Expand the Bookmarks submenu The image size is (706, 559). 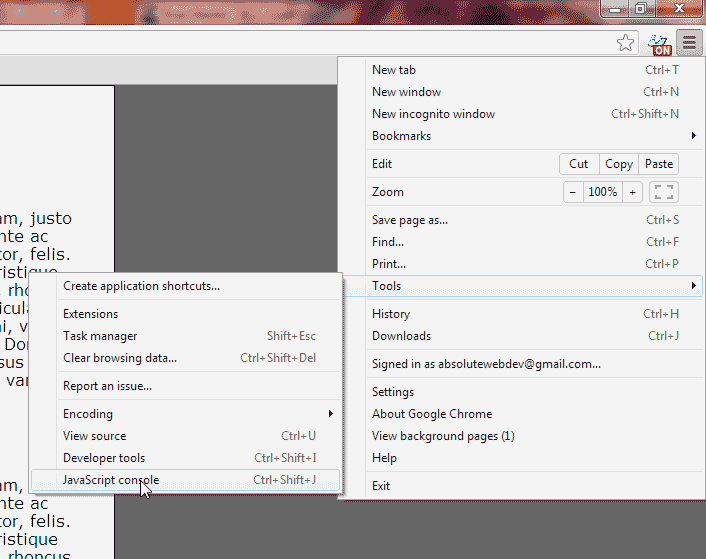point(534,136)
